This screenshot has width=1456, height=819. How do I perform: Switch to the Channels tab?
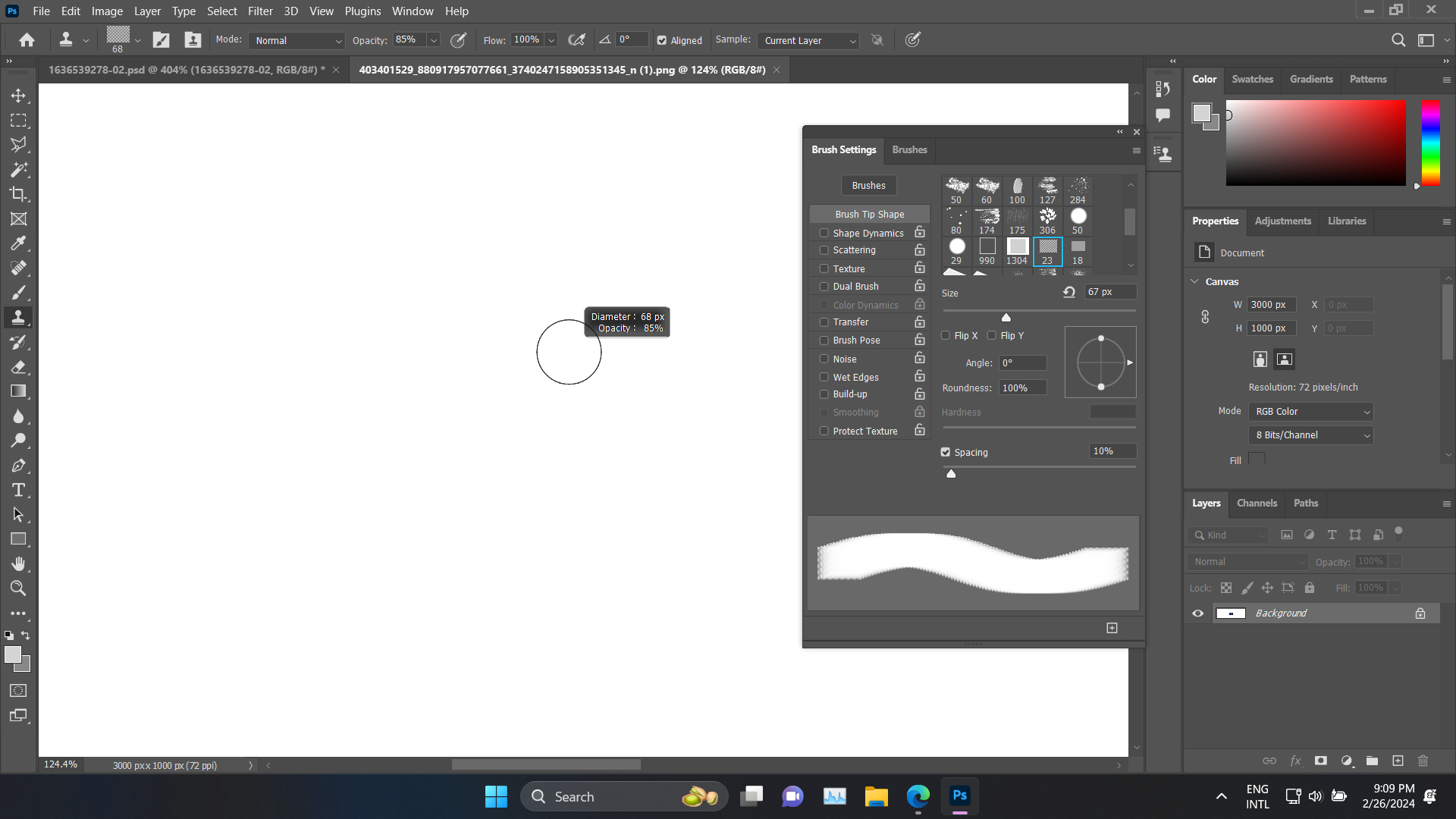pyautogui.click(x=1256, y=503)
